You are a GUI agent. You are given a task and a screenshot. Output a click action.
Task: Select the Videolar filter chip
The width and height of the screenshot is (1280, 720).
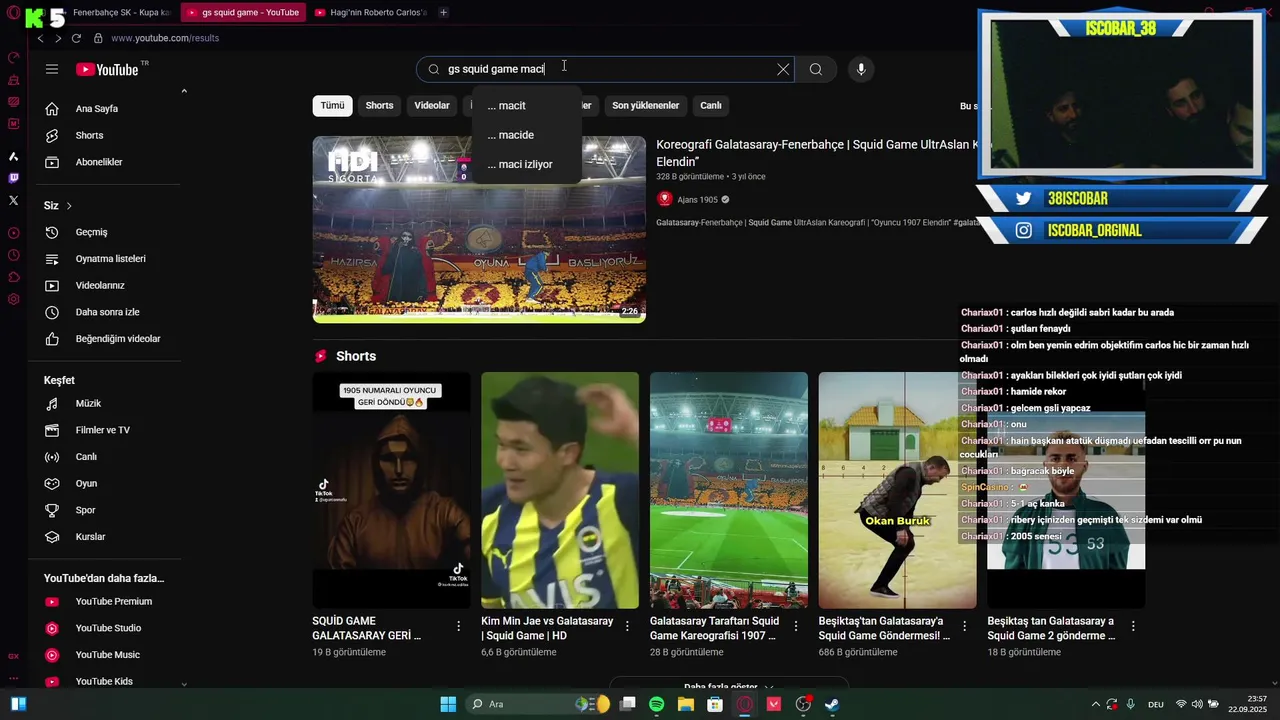click(432, 105)
